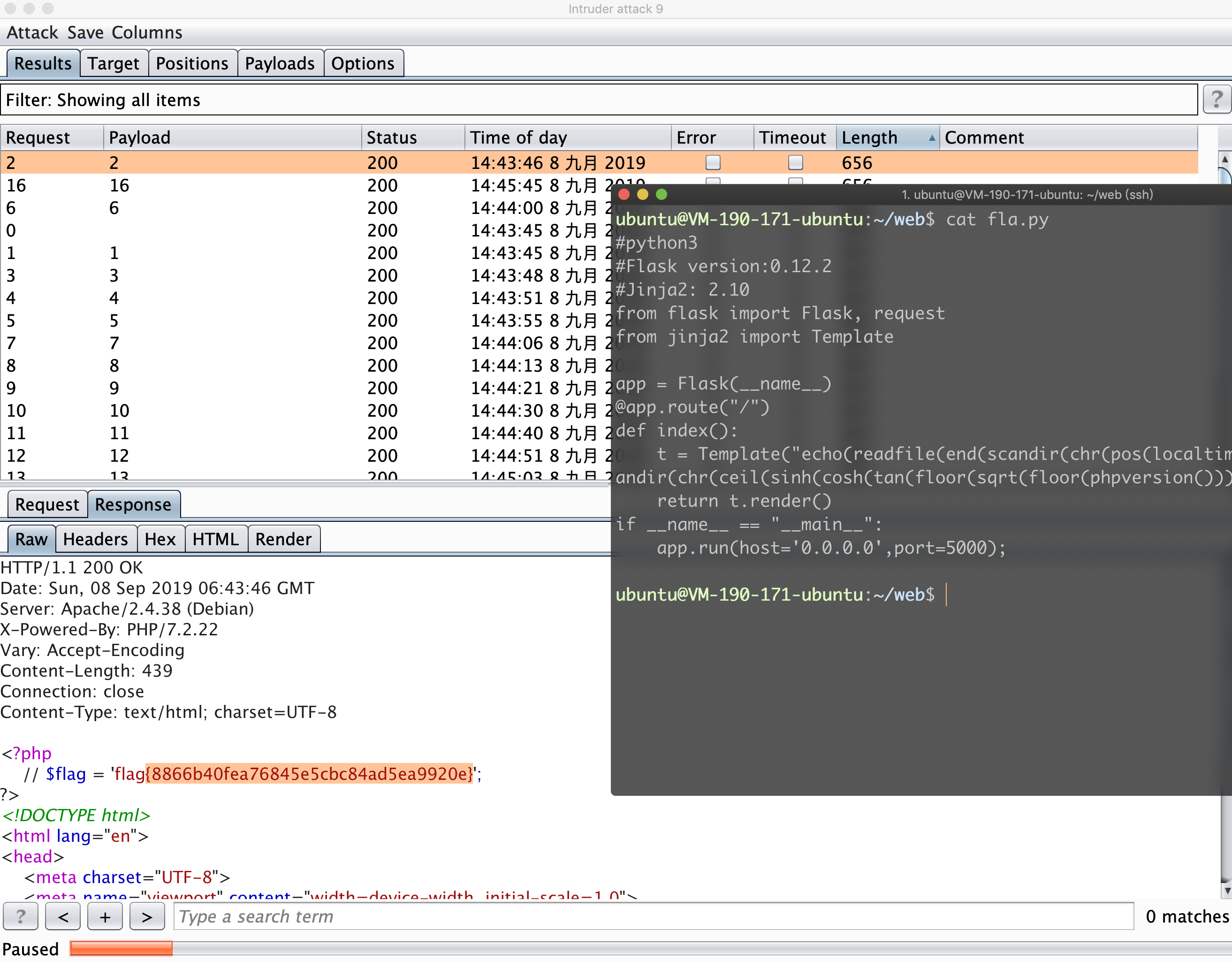Select request 7 result row
The image size is (1232, 961).
pyautogui.click(x=305, y=343)
